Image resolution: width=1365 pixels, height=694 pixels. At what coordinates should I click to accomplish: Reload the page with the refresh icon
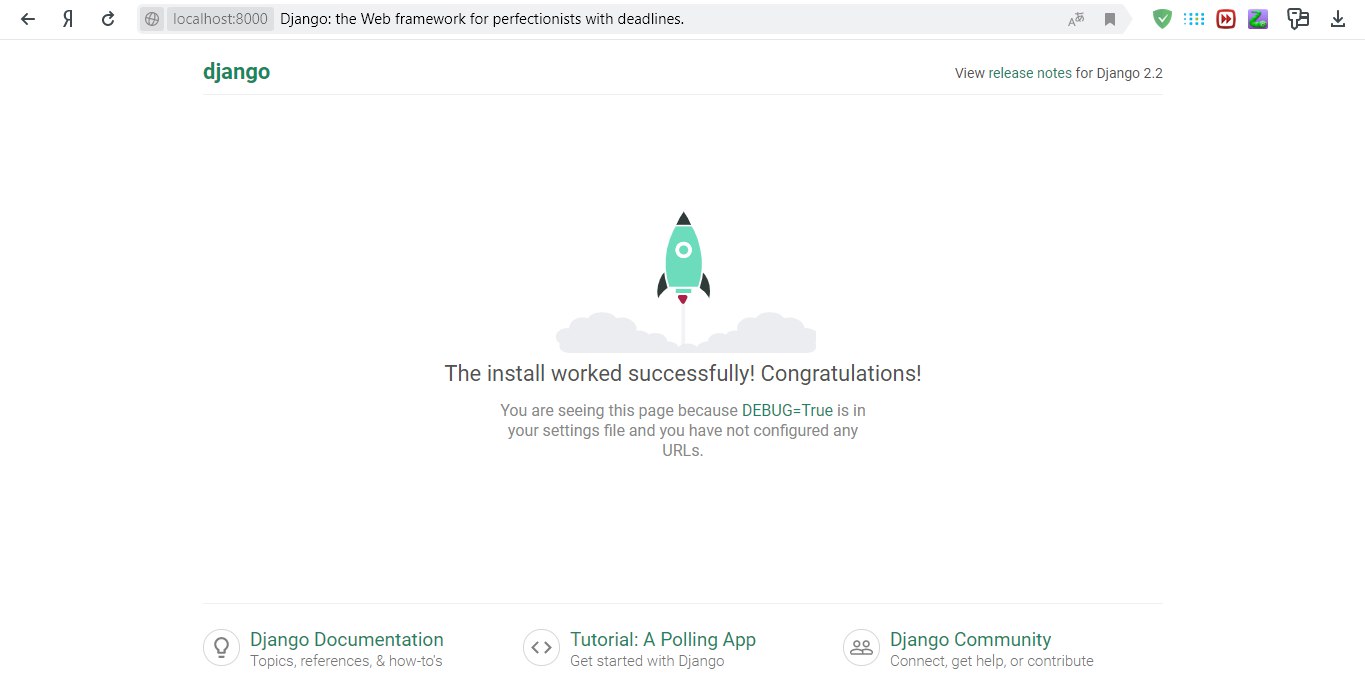tap(108, 19)
